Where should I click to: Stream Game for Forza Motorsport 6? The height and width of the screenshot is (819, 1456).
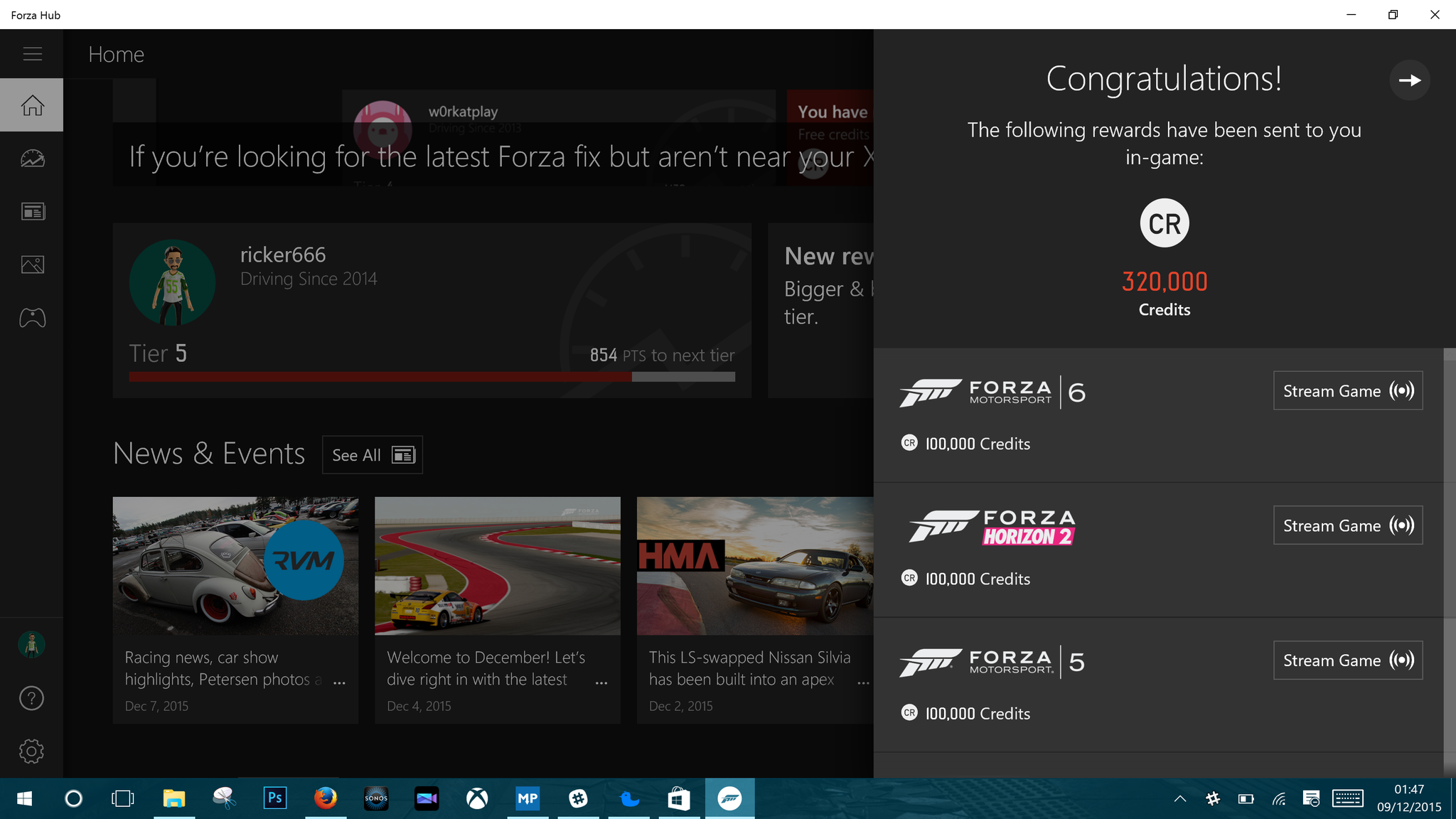coord(1347,391)
